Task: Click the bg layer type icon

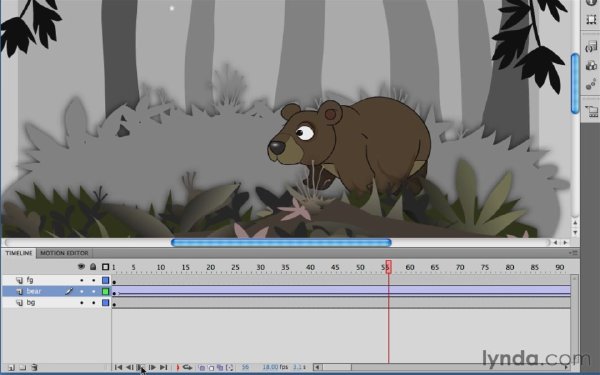Action: pyautogui.click(x=19, y=303)
